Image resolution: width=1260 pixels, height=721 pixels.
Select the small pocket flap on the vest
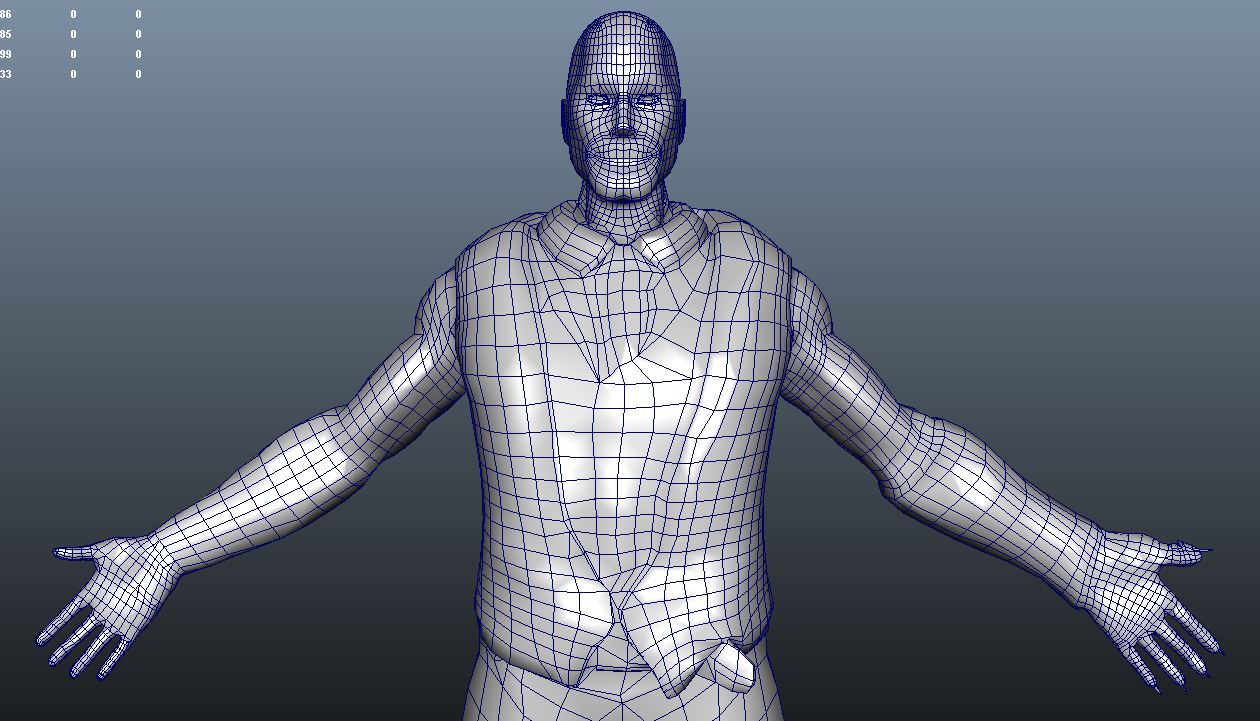coord(731,665)
